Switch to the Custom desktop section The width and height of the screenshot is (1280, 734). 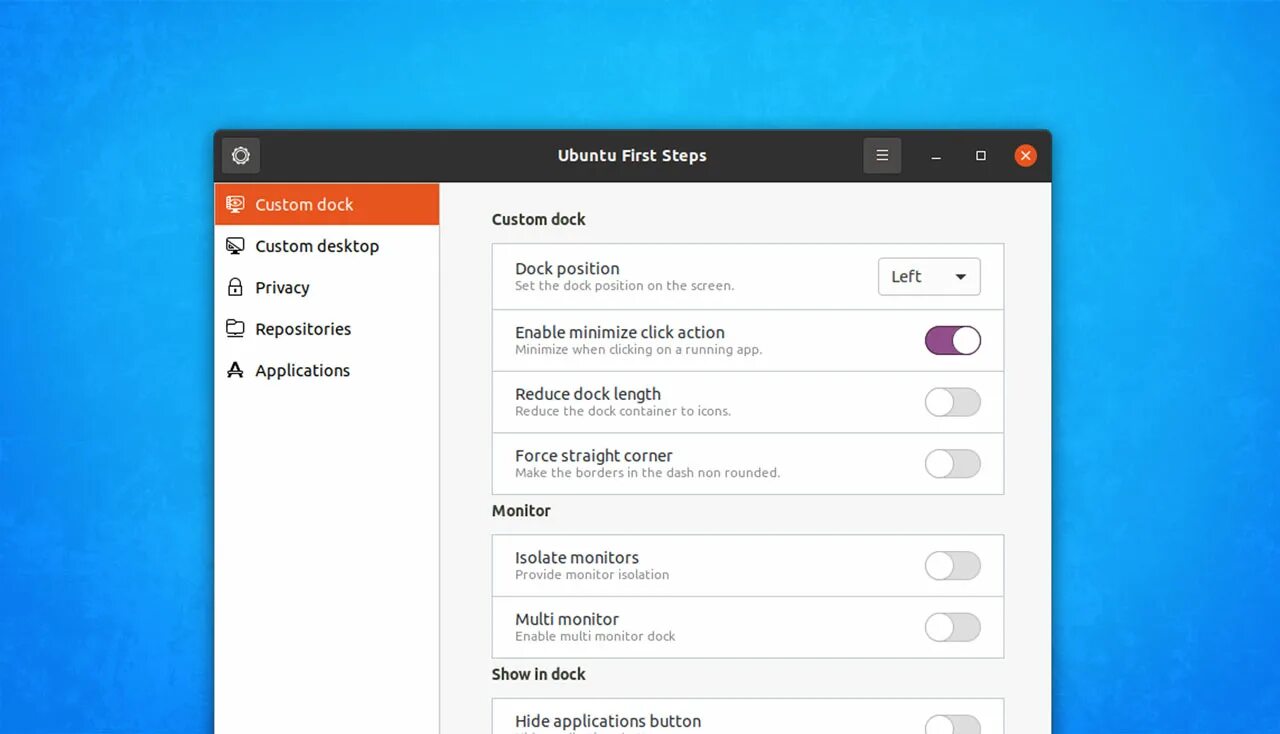(x=327, y=246)
